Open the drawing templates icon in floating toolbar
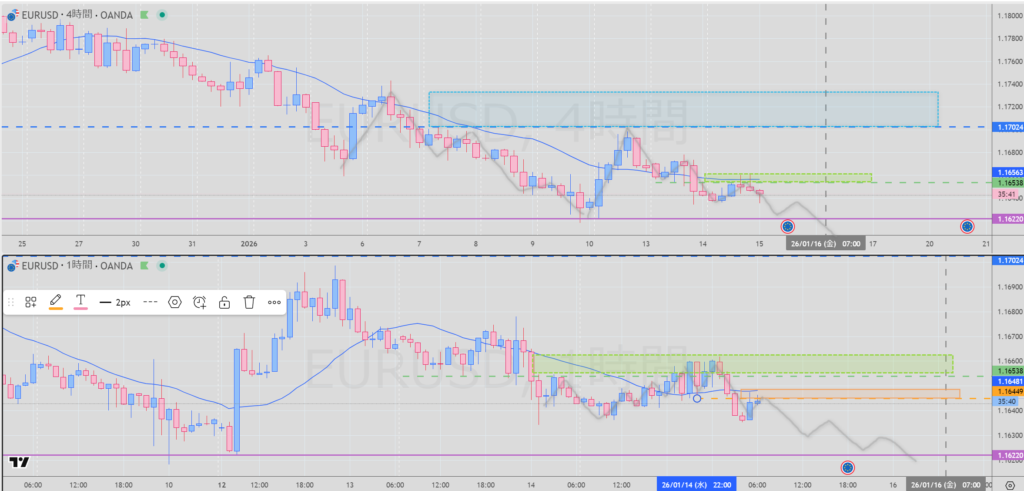 tap(31, 302)
